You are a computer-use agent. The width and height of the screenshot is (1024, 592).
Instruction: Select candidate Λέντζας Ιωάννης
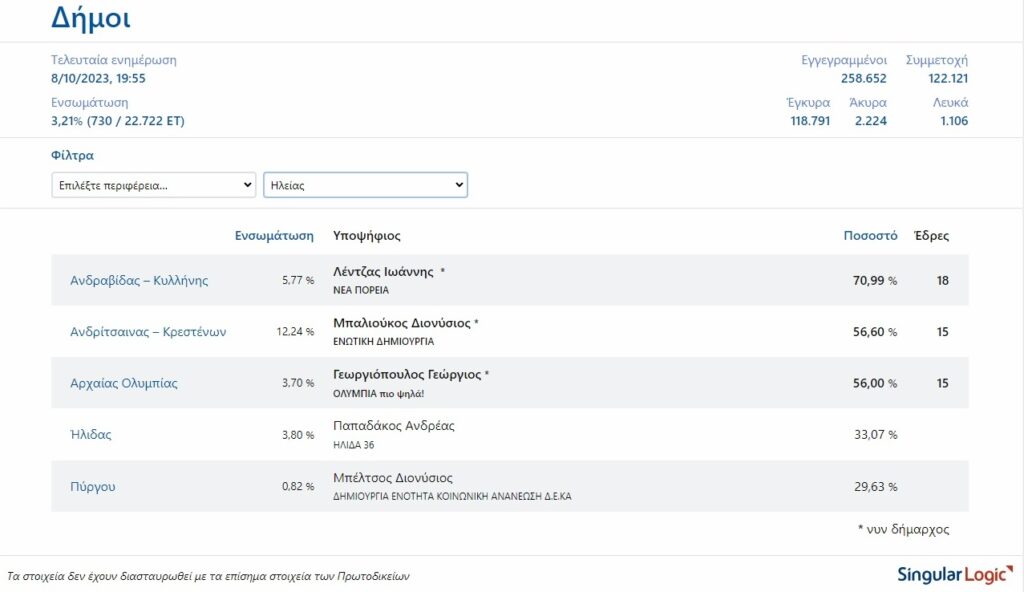383,272
